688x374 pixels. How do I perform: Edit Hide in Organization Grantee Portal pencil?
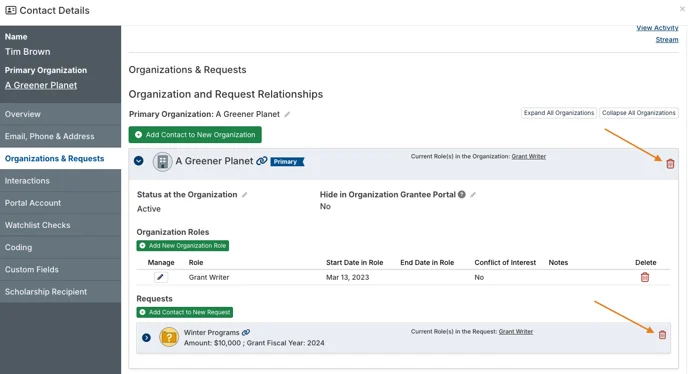click(473, 194)
